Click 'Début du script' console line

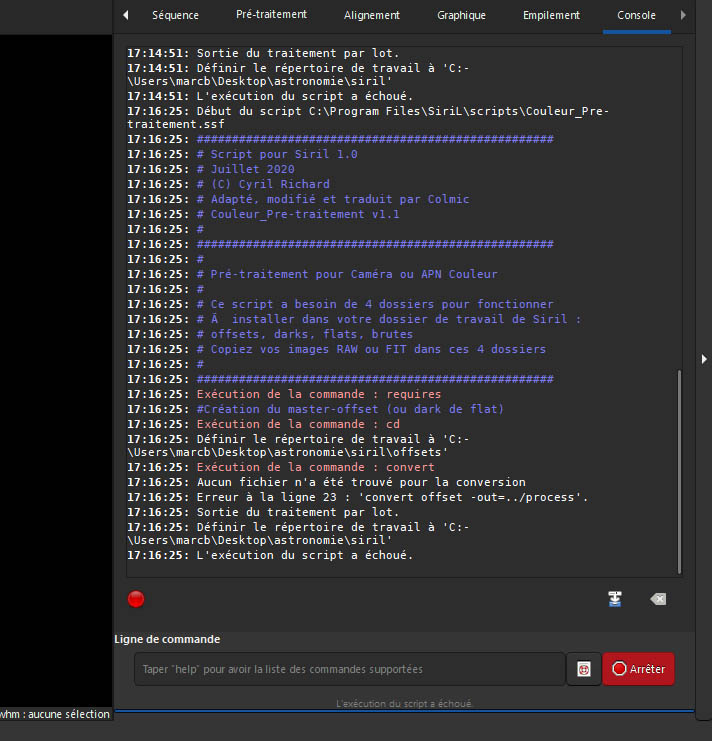click(x=368, y=117)
